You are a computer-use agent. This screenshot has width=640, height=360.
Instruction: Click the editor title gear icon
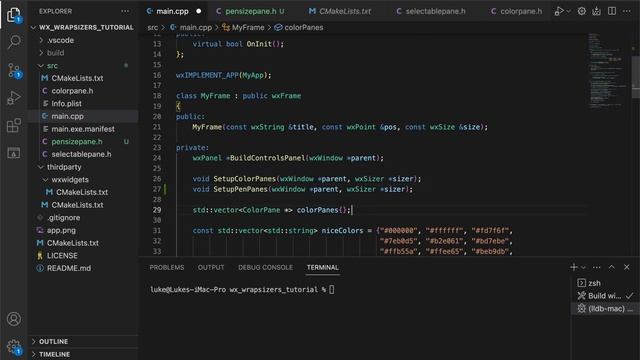pyautogui.click(x=582, y=11)
